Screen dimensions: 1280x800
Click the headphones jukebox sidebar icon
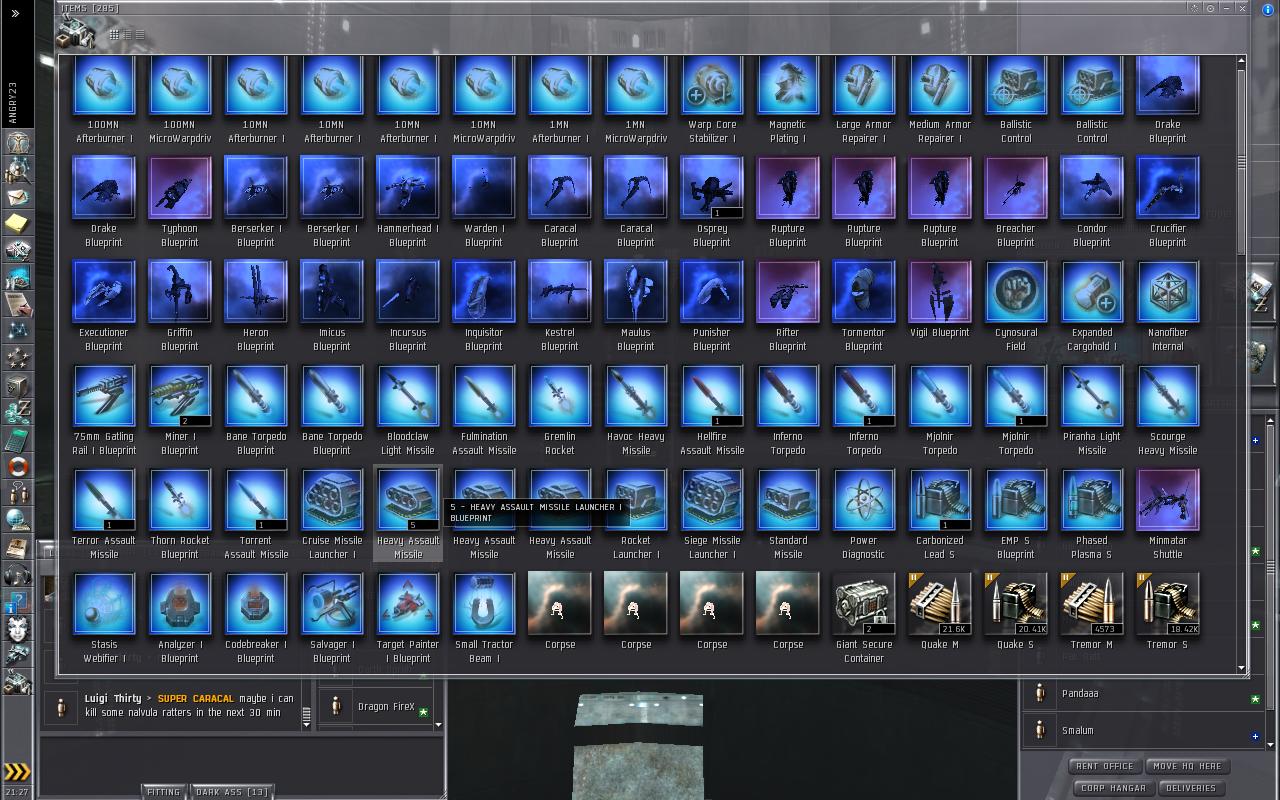pyautogui.click(x=18, y=575)
